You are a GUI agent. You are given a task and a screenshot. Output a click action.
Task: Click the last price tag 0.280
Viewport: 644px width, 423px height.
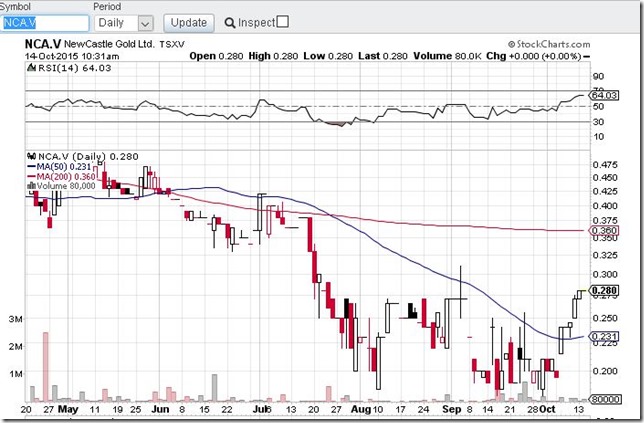click(603, 291)
